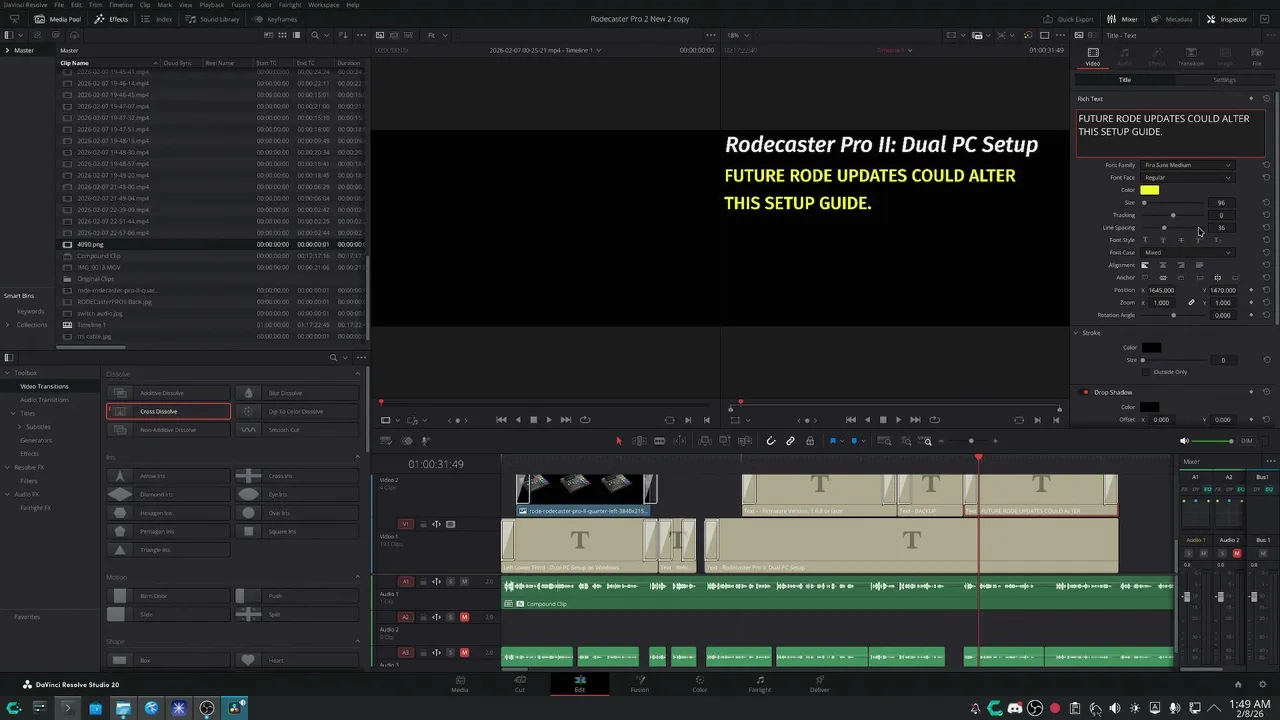Toggle the Media Pool panel button
This screenshot has height=720, width=1280.
tap(57, 19)
